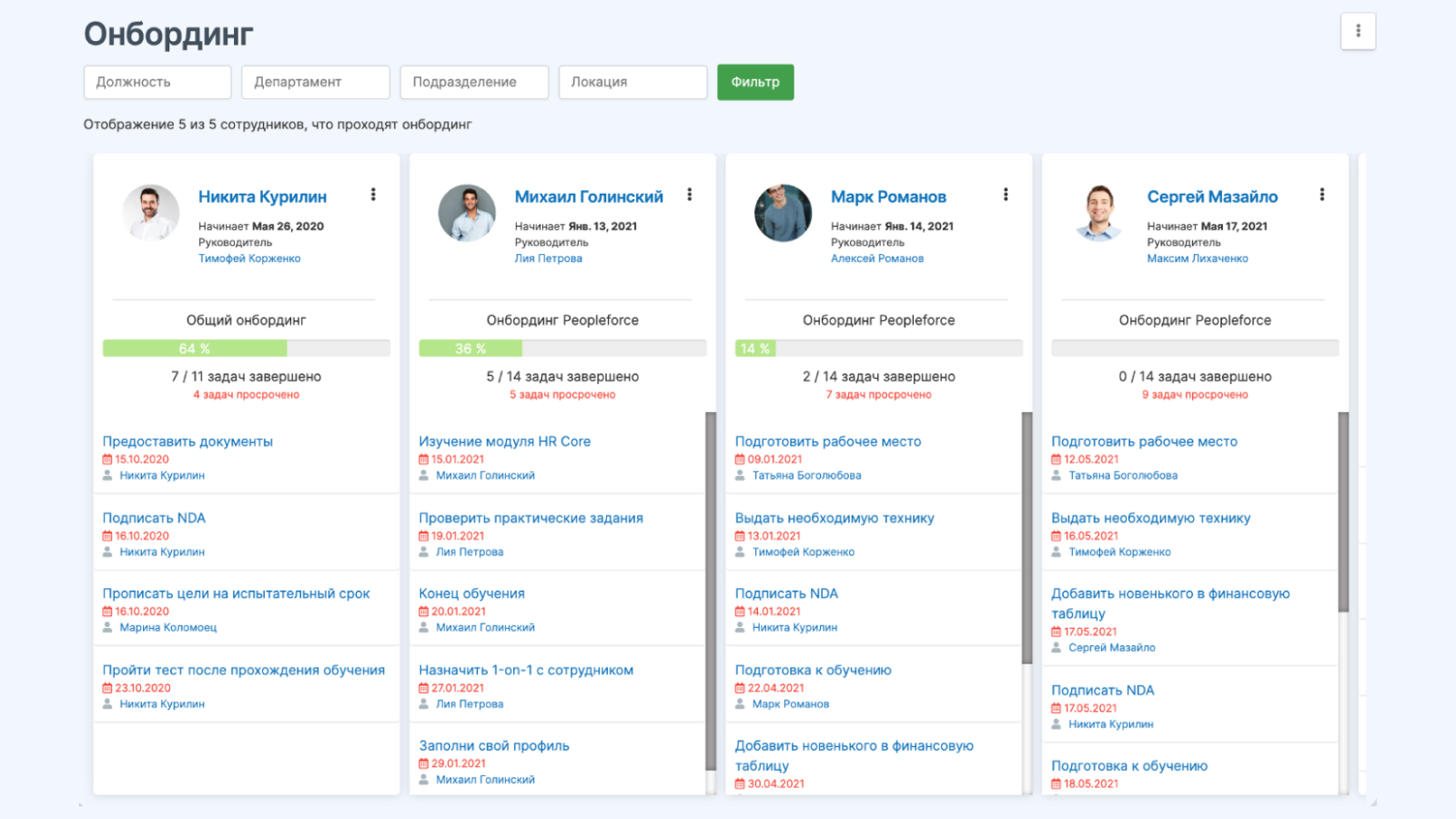1456x819 pixels.
Task: Open manager link Лия Петрова under Михаил Голинский
Action: 549,258
